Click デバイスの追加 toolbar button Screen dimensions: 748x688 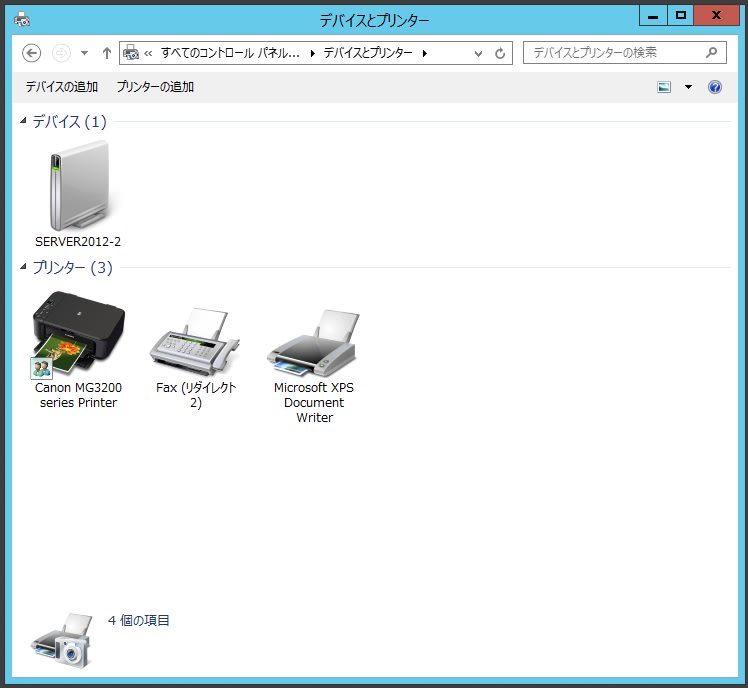click(x=62, y=87)
